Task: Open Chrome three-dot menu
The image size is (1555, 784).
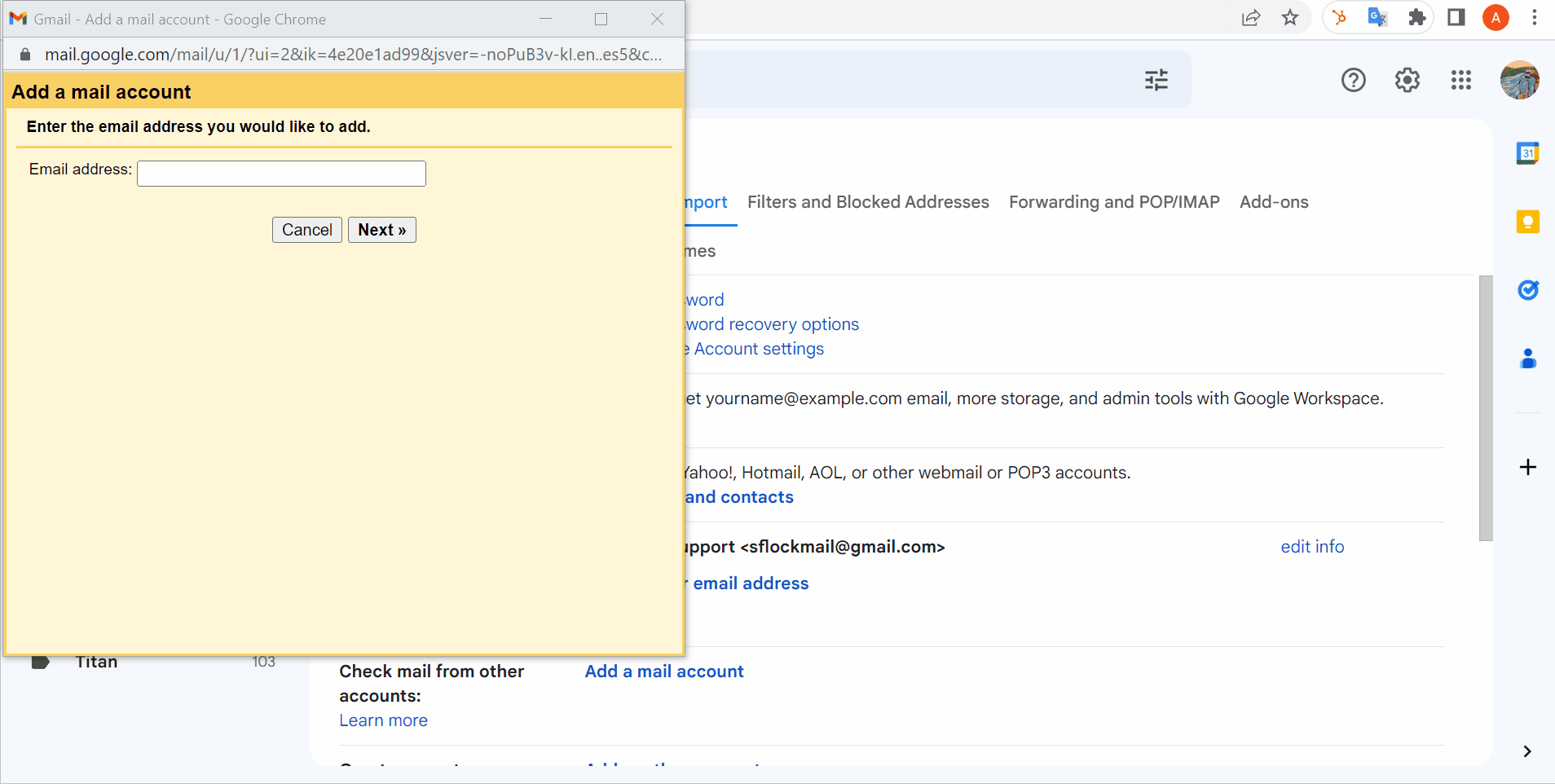Action: point(1535,18)
